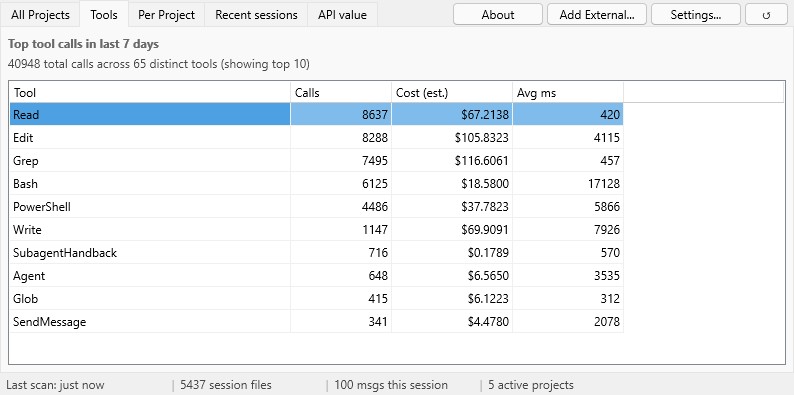Go to Recent sessions tab
The height and width of the screenshot is (395, 794).
[x=256, y=15]
